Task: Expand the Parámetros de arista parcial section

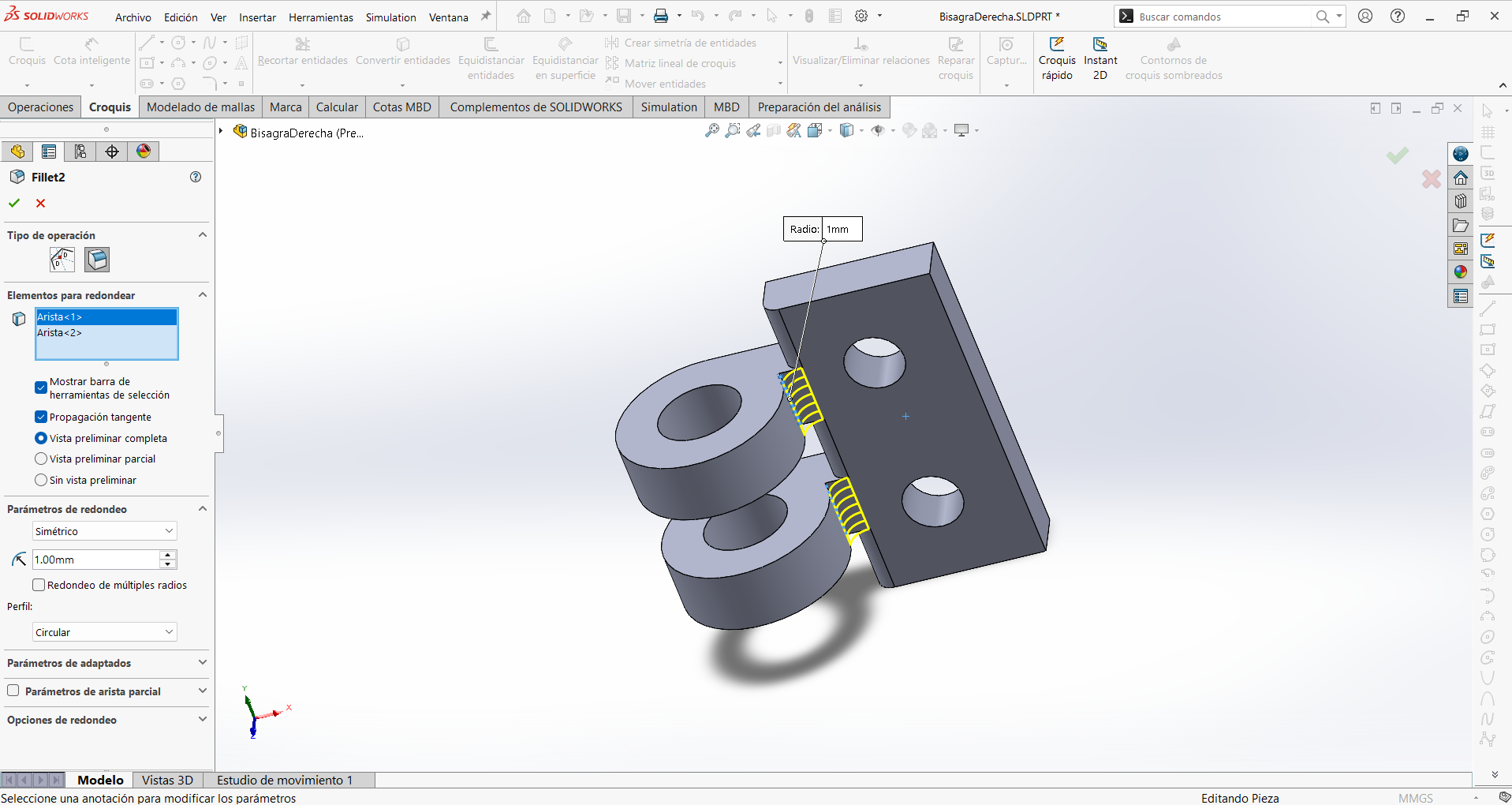Action: [x=203, y=691]
